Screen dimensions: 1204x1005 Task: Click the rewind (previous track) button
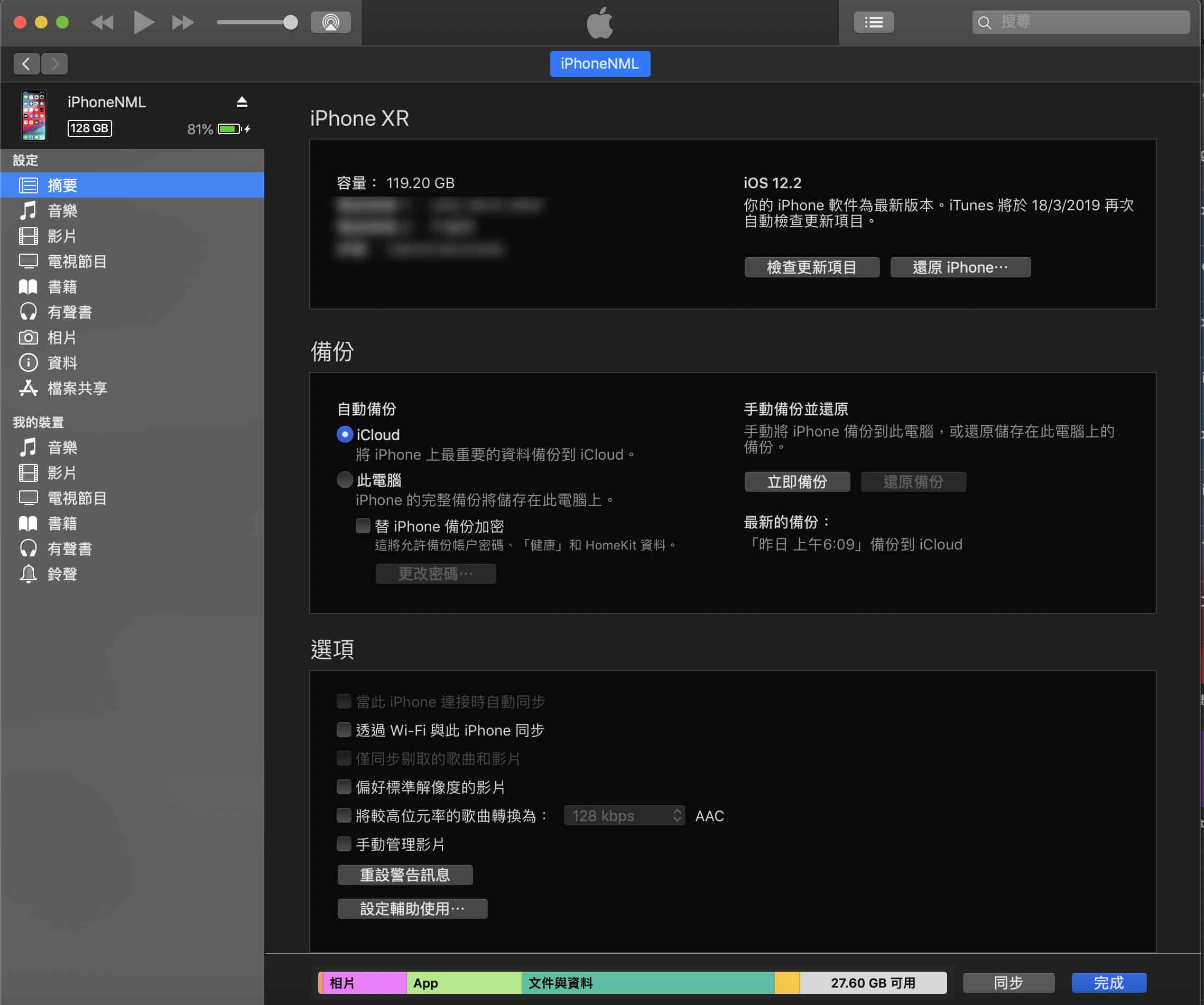103,22
